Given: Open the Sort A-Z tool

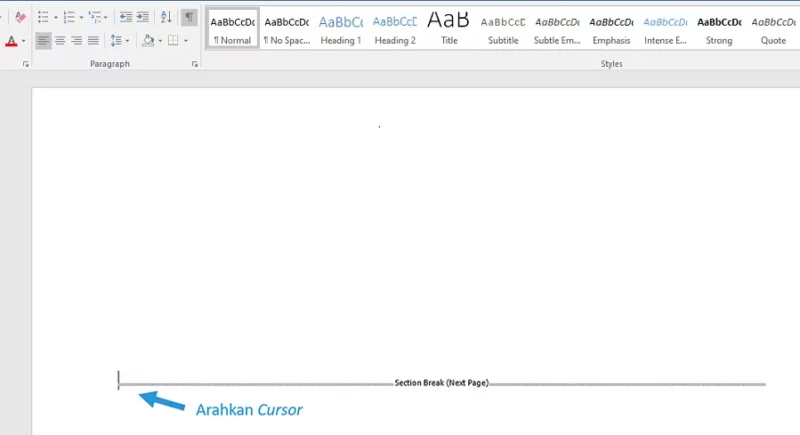Looking at the screenshot, I should point(166,17).
